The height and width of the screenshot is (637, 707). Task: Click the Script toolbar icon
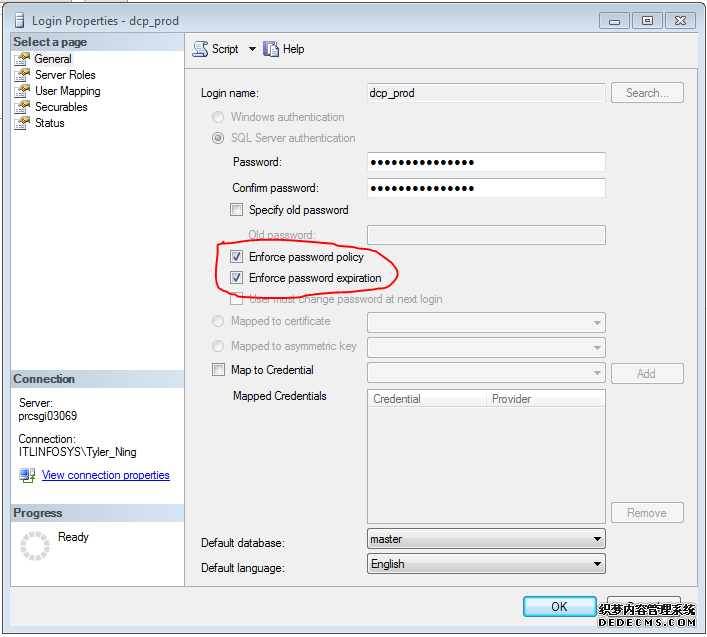200,49
